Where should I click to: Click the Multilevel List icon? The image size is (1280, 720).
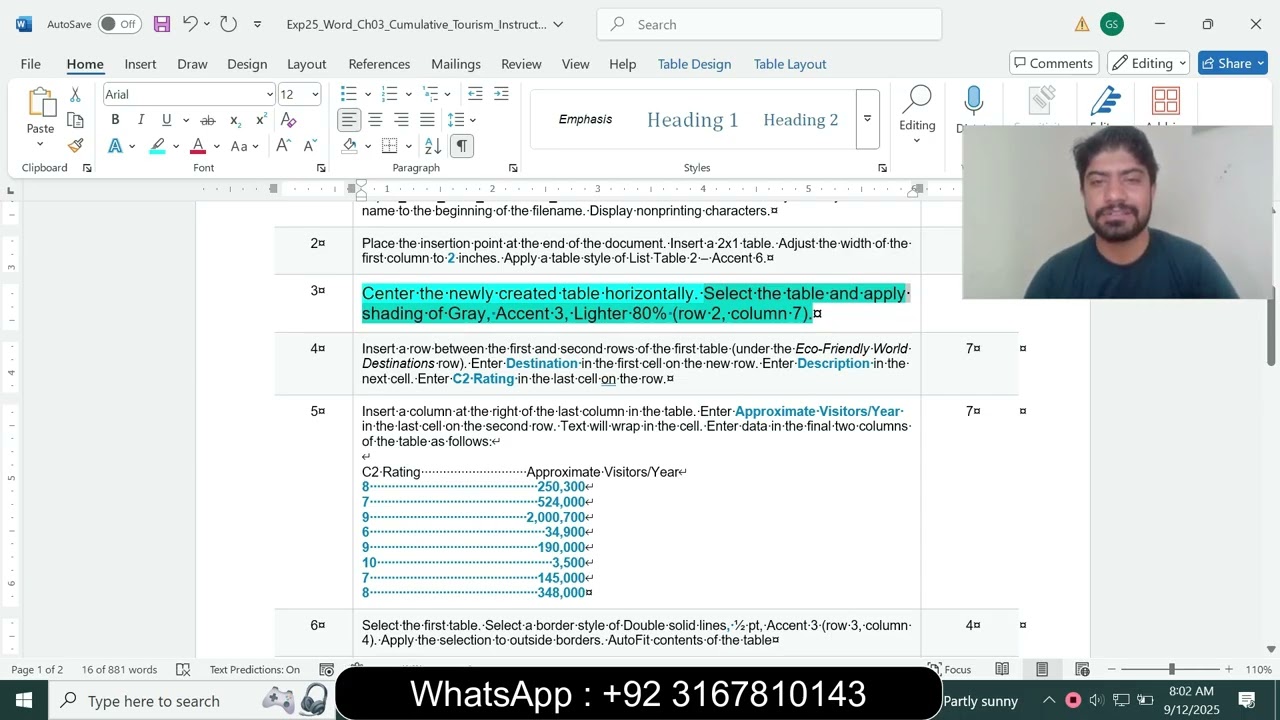[431, 94]
